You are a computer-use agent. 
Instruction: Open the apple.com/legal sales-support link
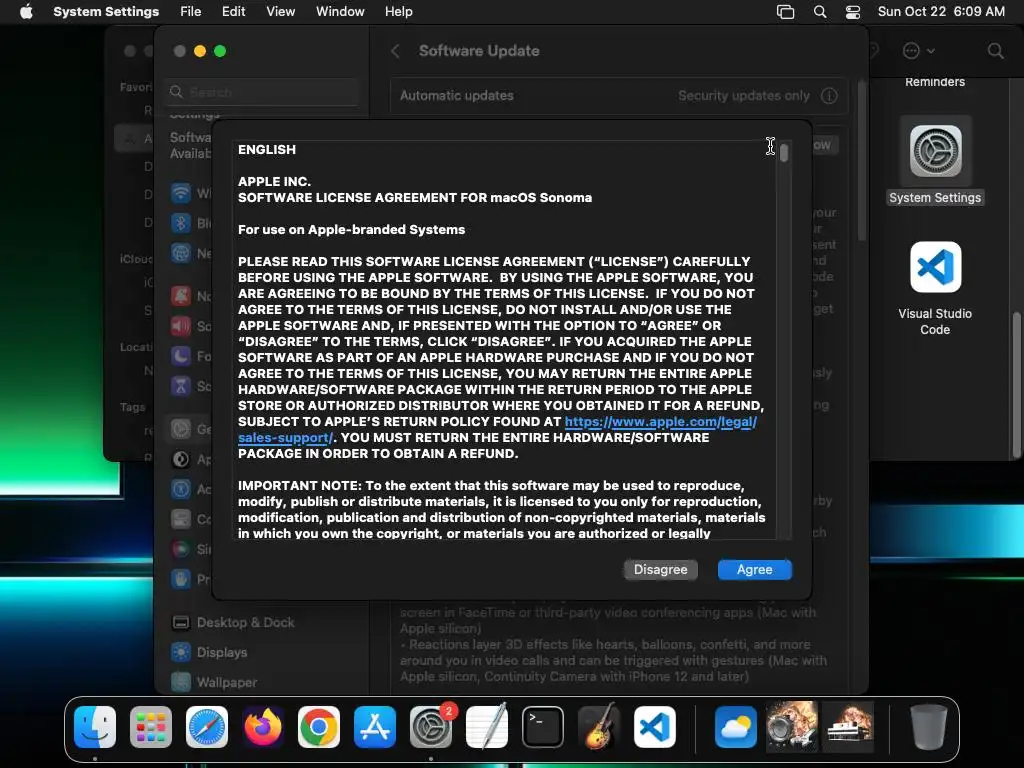pos(660,422)
